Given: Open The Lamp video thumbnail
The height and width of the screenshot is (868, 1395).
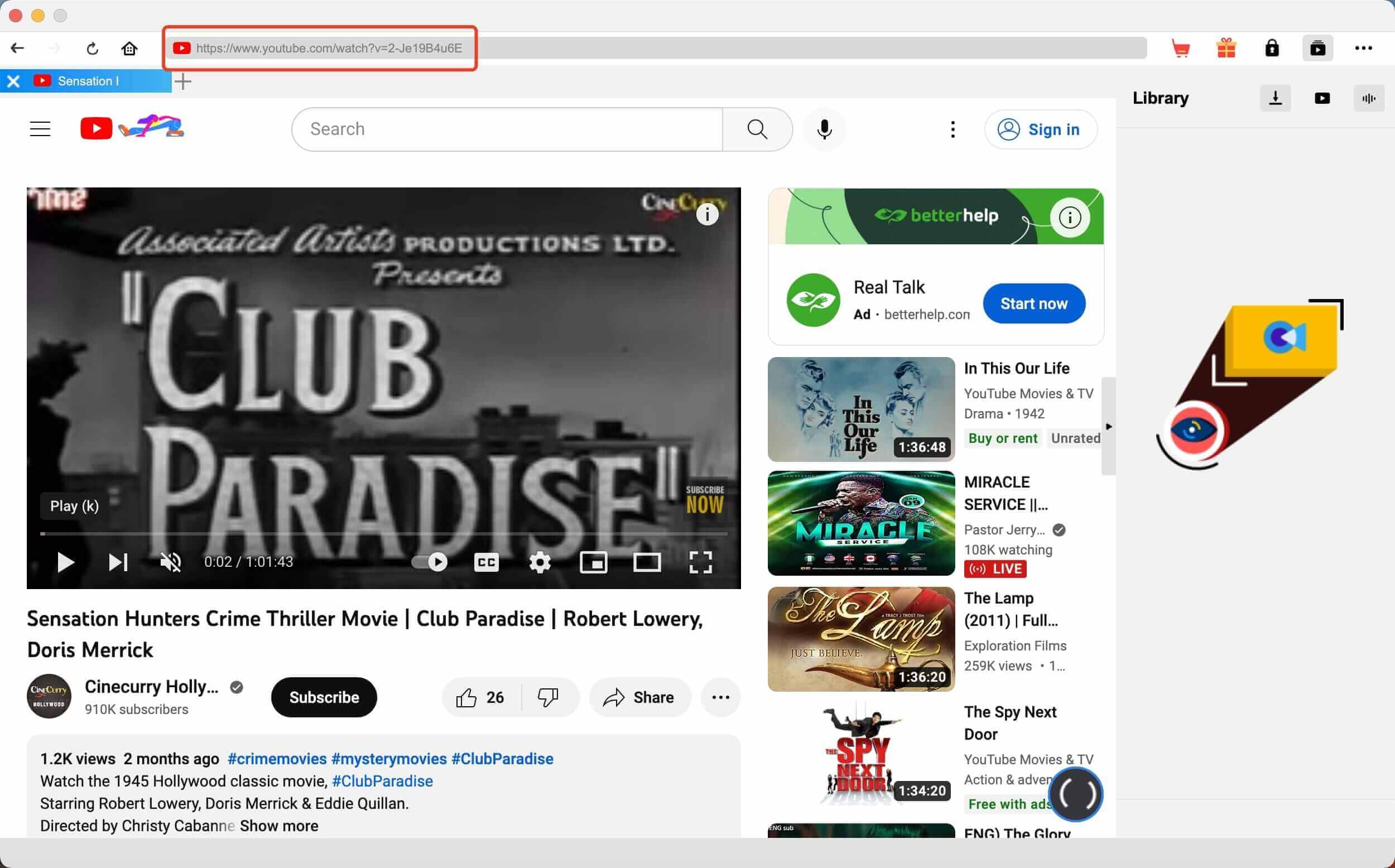Looking at the screenshot, I should 860,638.
